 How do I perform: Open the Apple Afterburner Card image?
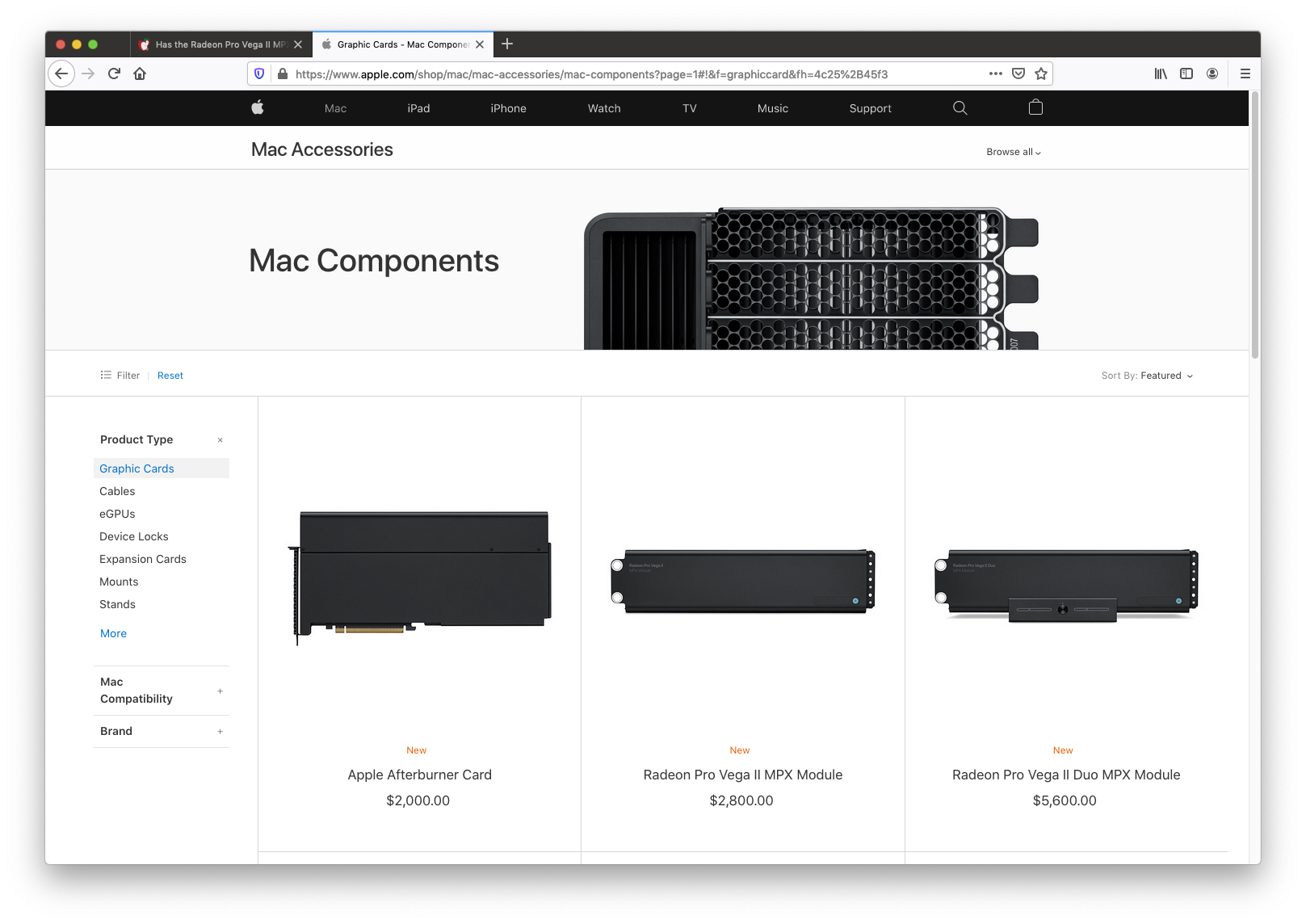[420, 577]
